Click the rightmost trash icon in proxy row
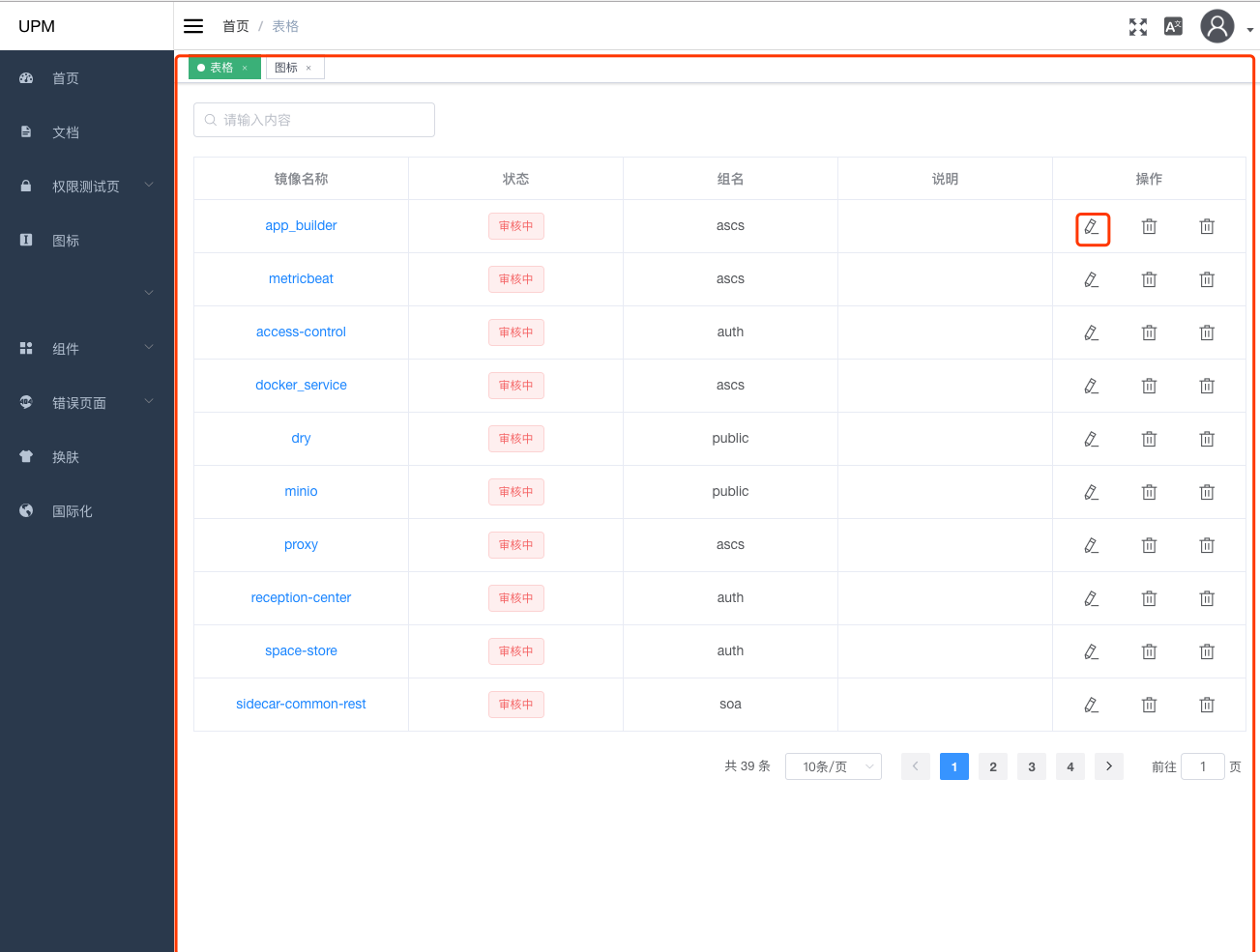Image resolution: width=1260 pixels, height=952 pixels. pos(1207,545)
